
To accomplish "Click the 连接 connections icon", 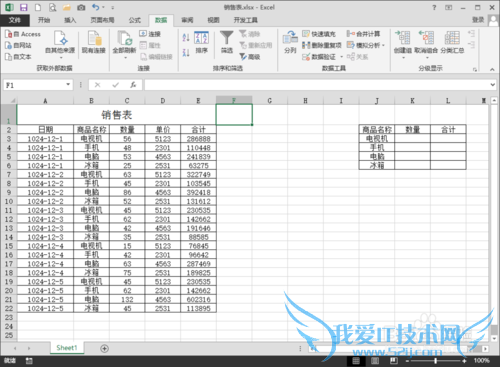I will pos(150,34).
